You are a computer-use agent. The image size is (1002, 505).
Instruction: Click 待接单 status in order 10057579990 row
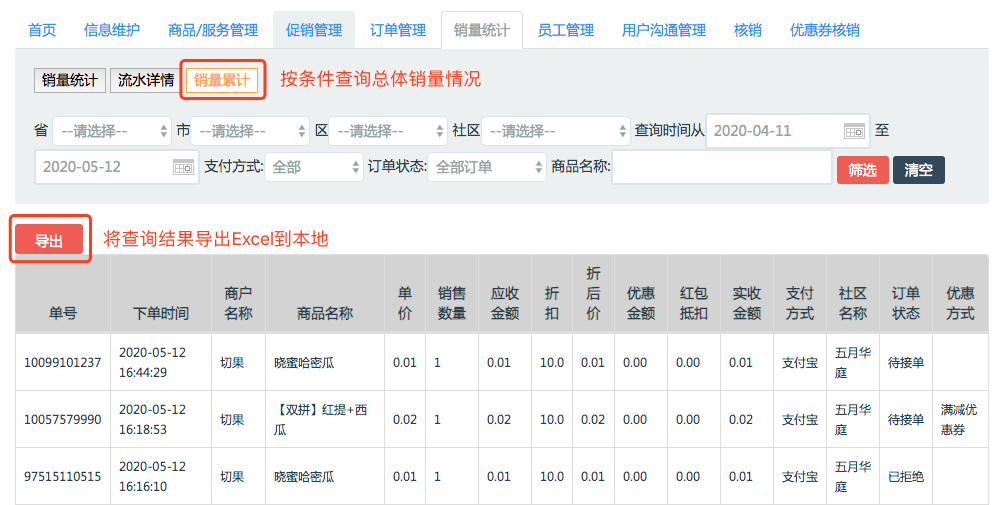point(906,419)
